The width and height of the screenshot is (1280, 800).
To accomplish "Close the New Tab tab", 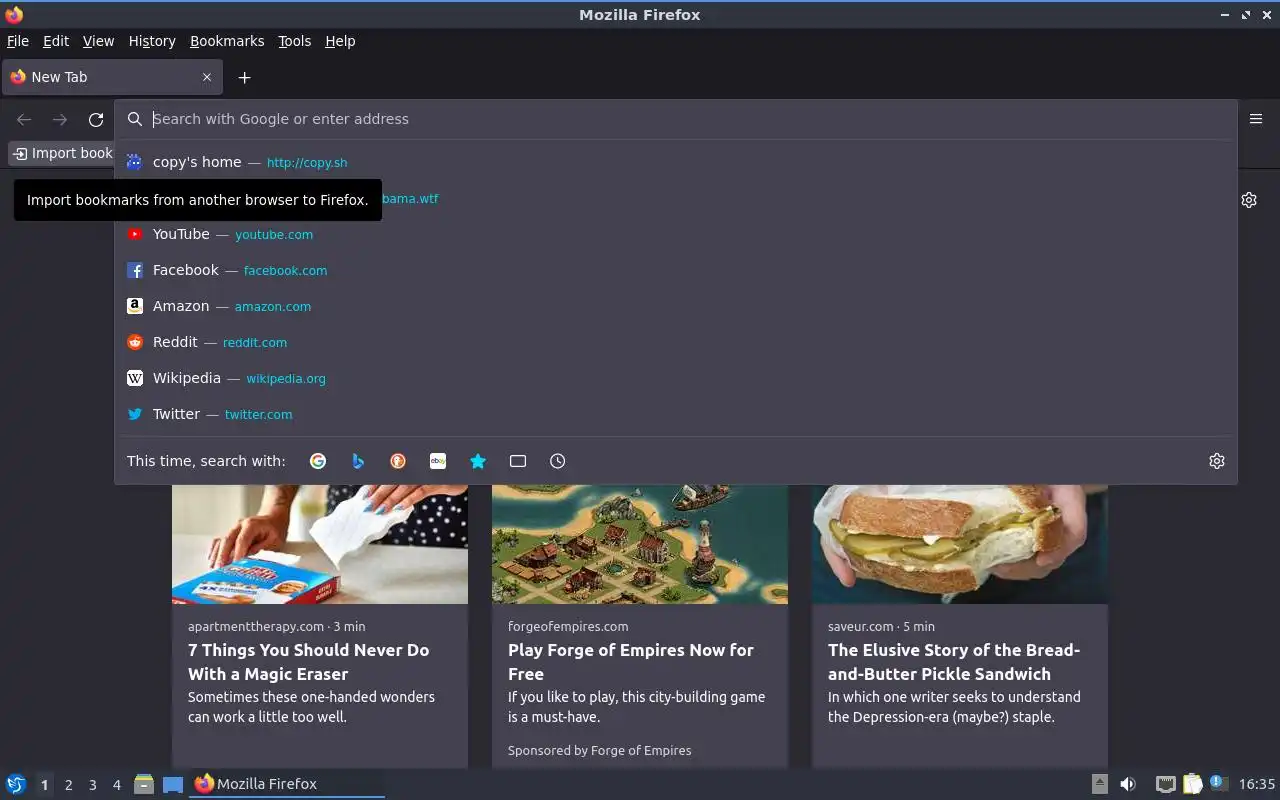I will (207, 77).
